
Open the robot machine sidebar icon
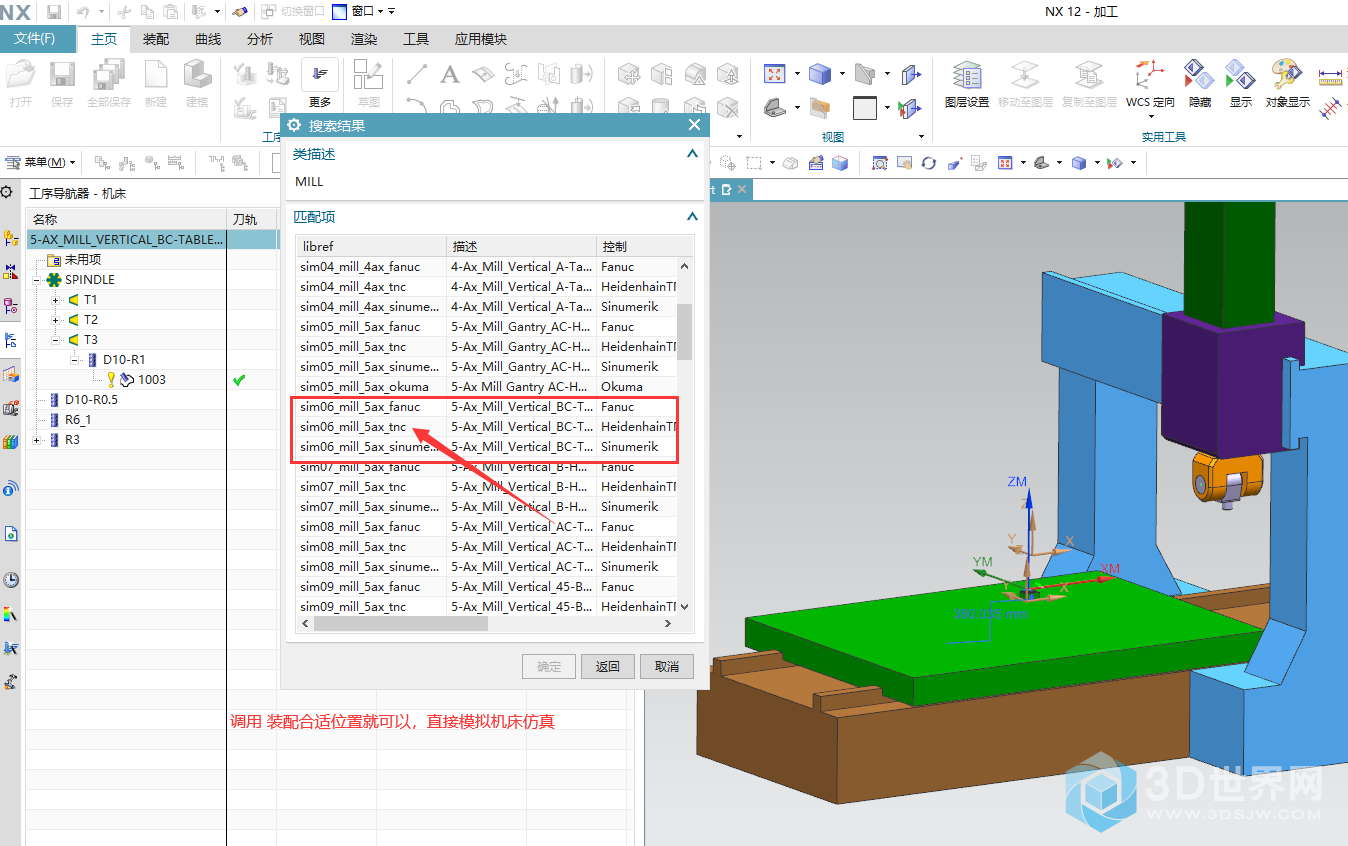pos(11,681)
